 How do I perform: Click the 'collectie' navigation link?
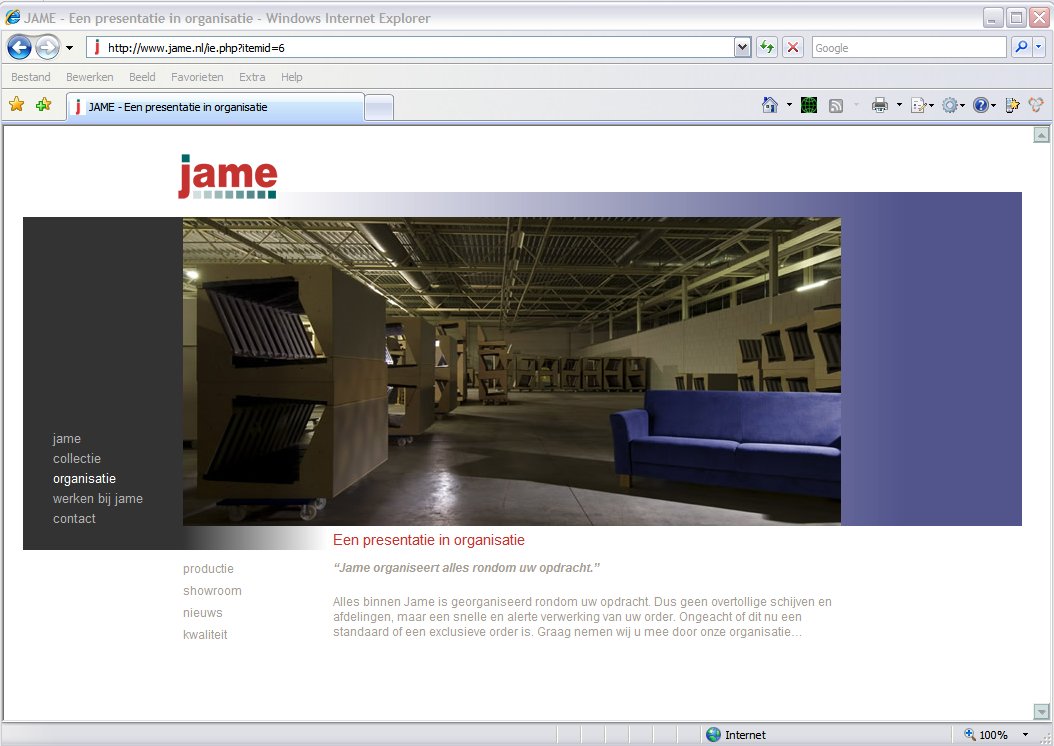77,459
